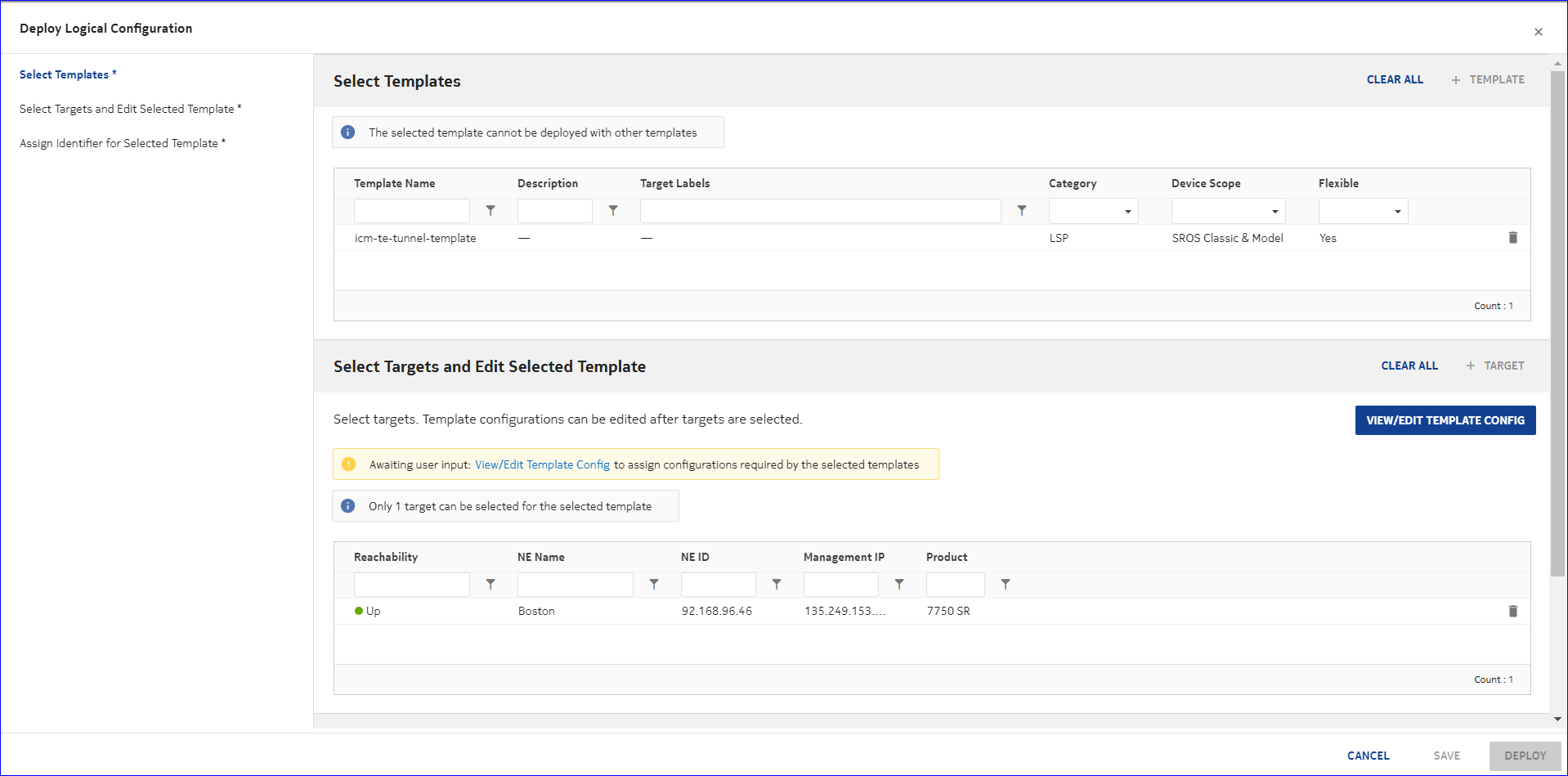Follow the View/Edit Template Config link
The height and width of the screenshot is (776, 1568).
pyautogui.click(x=542, y=464)
